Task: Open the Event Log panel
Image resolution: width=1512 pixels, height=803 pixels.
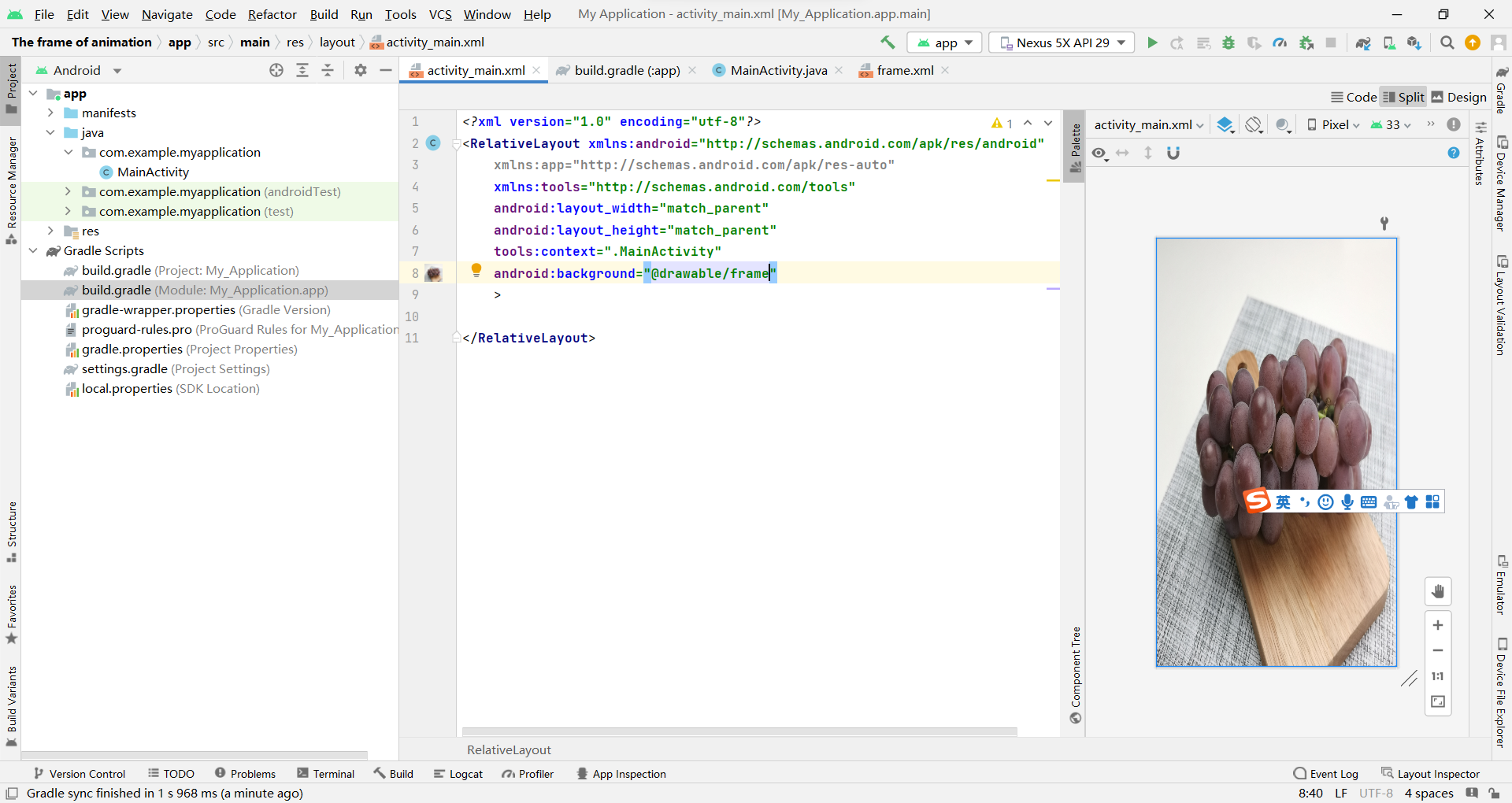Action: 1333,773
